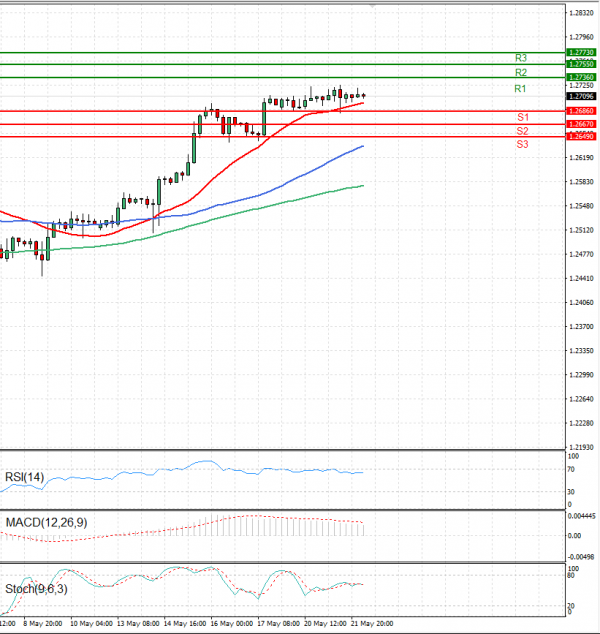600x634 pixels.
Task: Click the 1.27960 price axis value
Action: [581, 37]
